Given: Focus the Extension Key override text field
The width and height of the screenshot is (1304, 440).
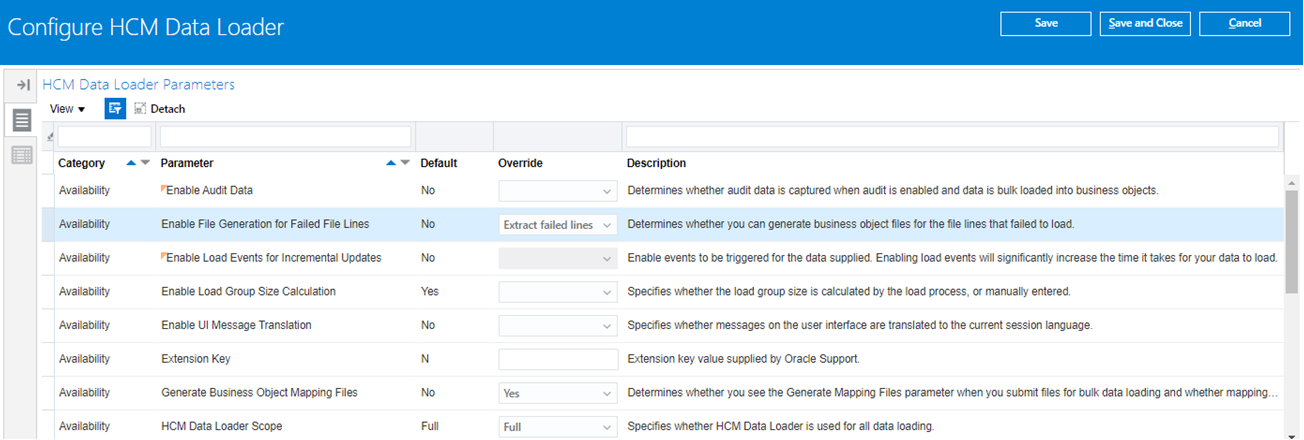Looking at the screenshot, I should click(x=558, y=359).
